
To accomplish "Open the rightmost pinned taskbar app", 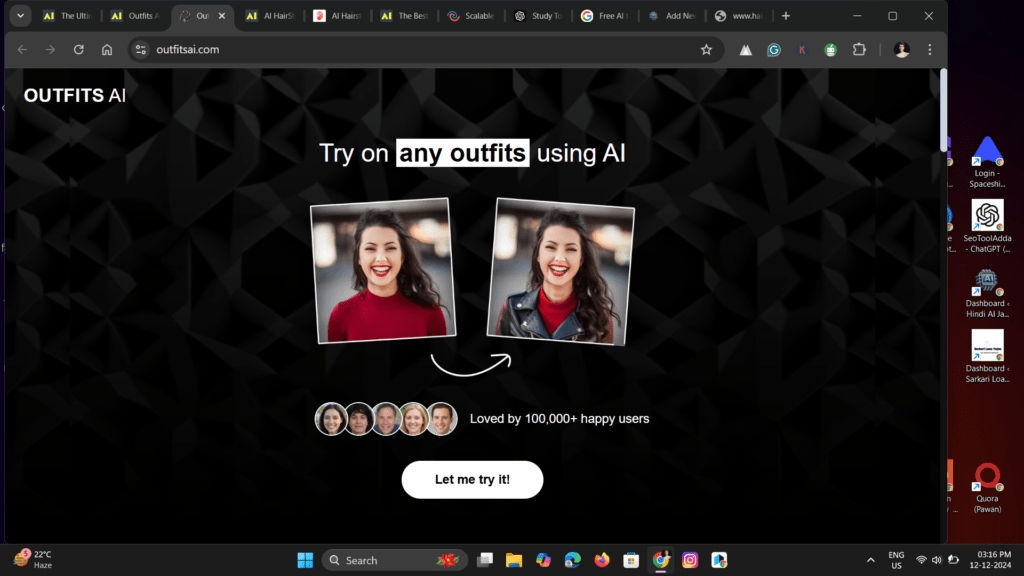I will point(719,560).
